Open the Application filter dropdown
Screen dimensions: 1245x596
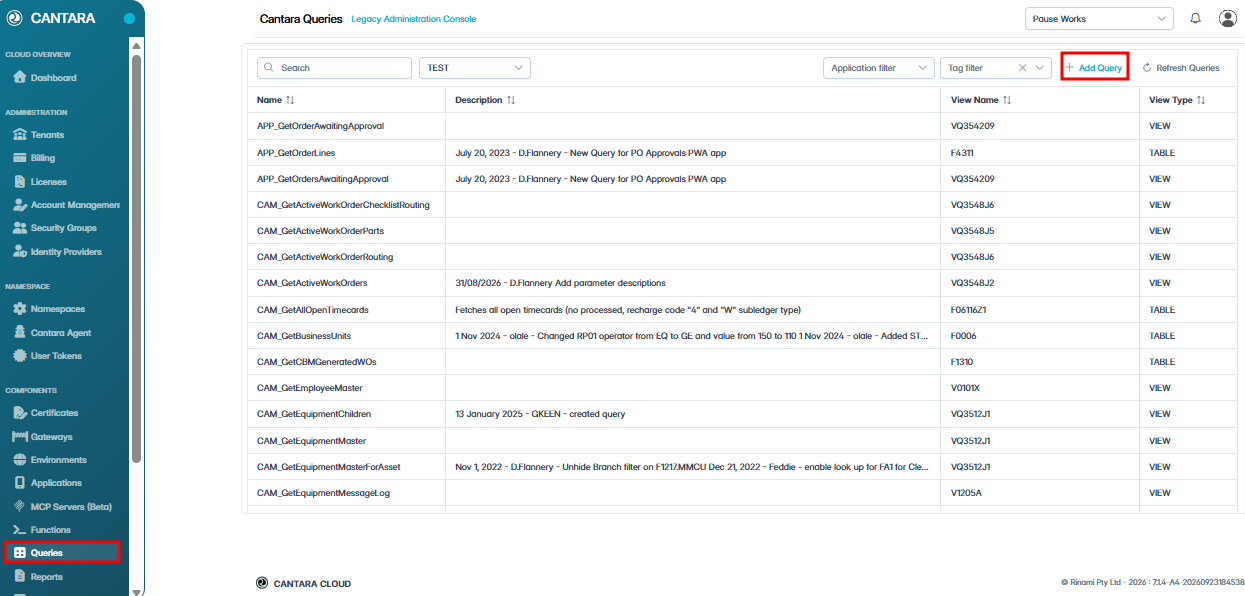click(879, 68)
